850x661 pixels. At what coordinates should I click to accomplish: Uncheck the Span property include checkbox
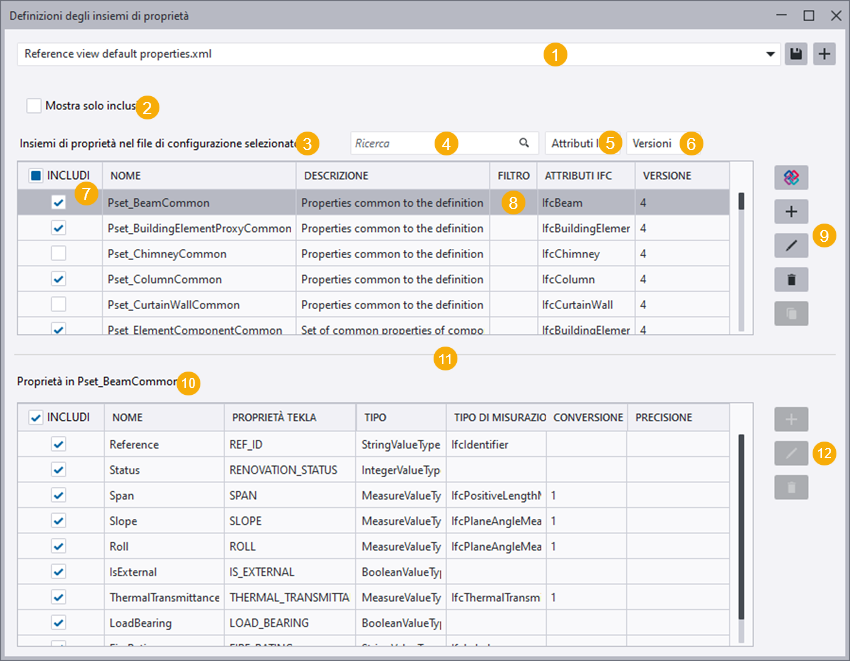coord(59,495)
